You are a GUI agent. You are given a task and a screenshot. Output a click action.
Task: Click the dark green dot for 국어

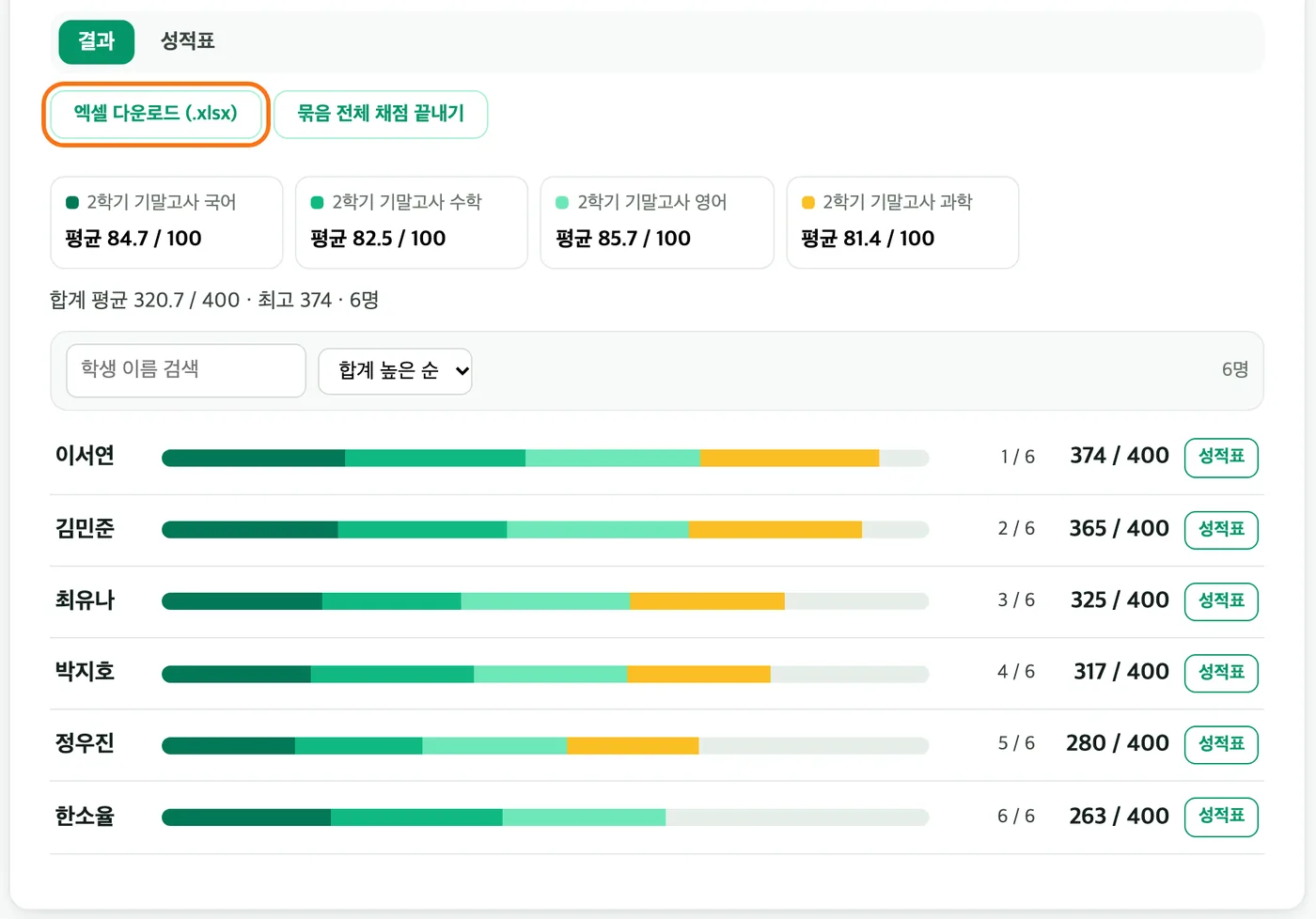(x=72, y=203)
